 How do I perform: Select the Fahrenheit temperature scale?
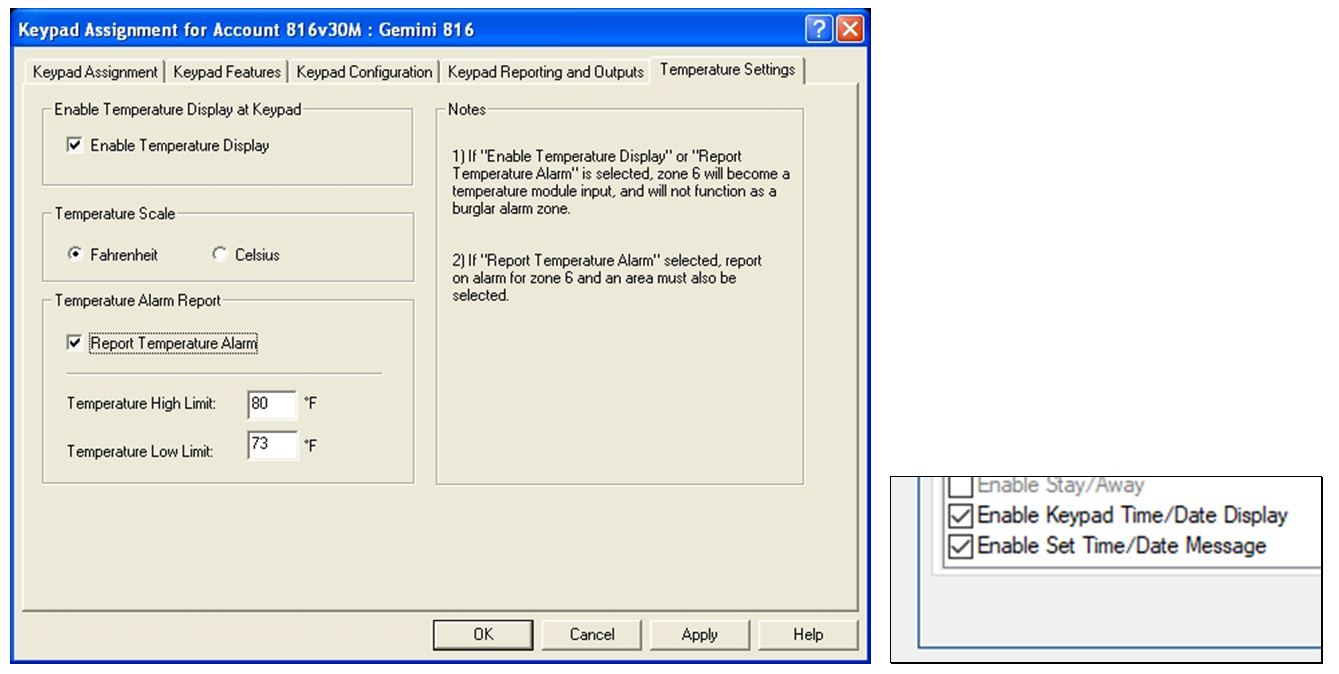pyautogui.click(x=75, y=255)
